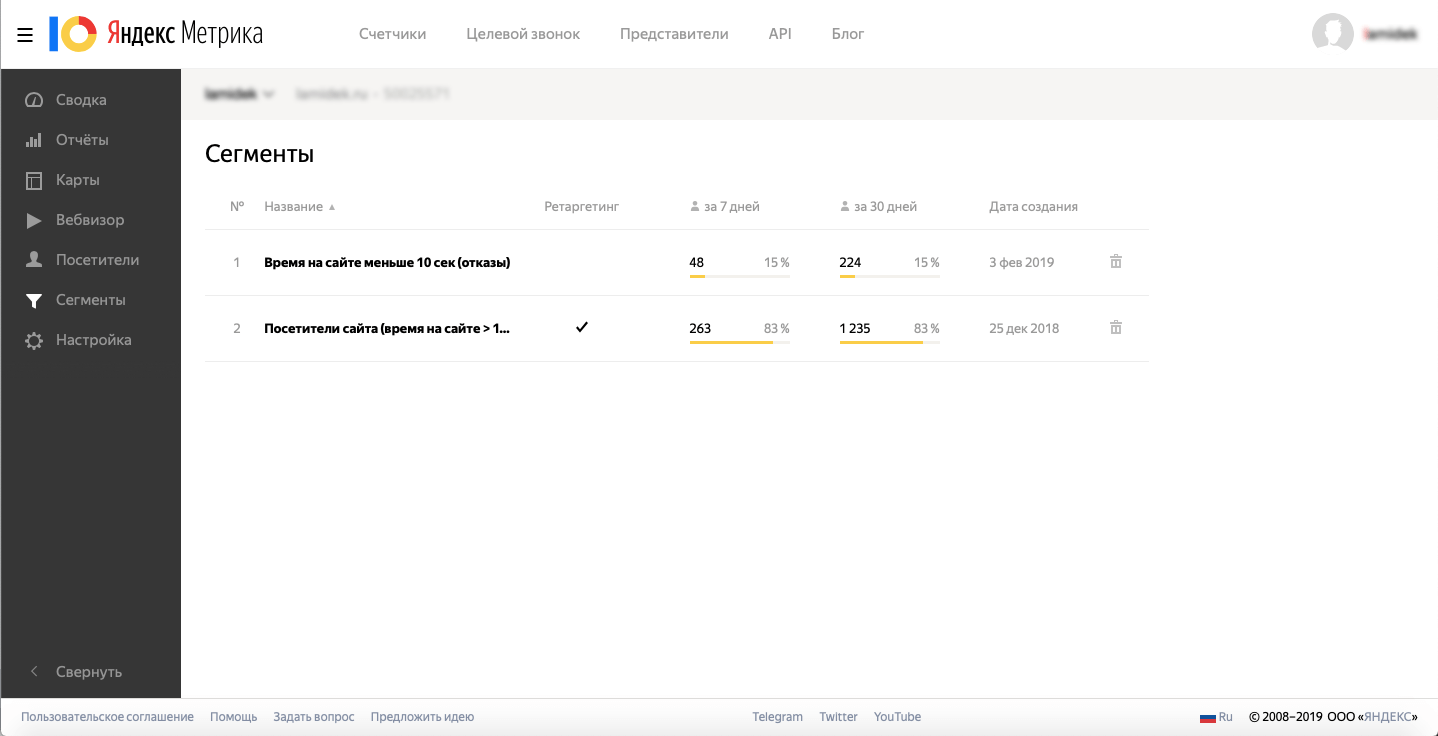Delete segment 2 using trash icon
Image resolution: width=1438 pixels, height=736 pixels.
point(1116,328)
